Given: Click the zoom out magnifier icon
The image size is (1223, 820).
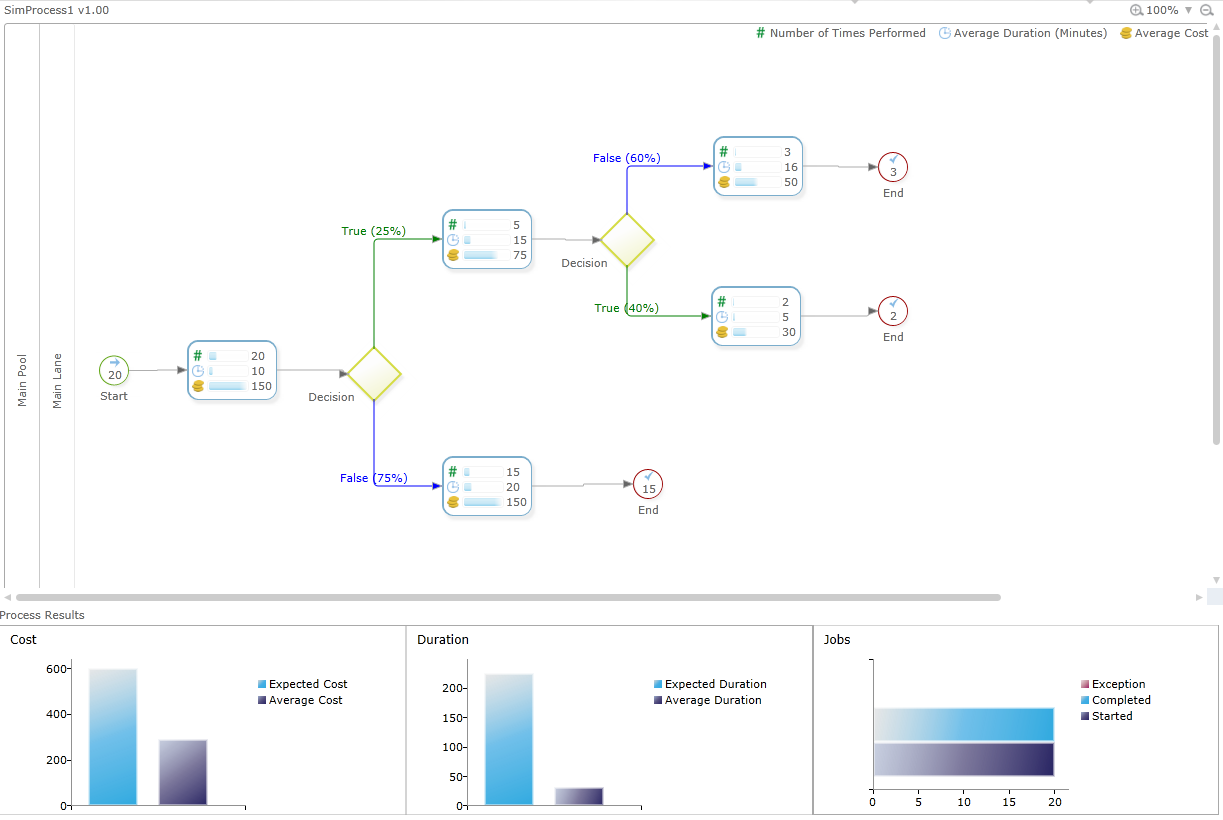Looking at the screenshot, I should point(1207,10).
